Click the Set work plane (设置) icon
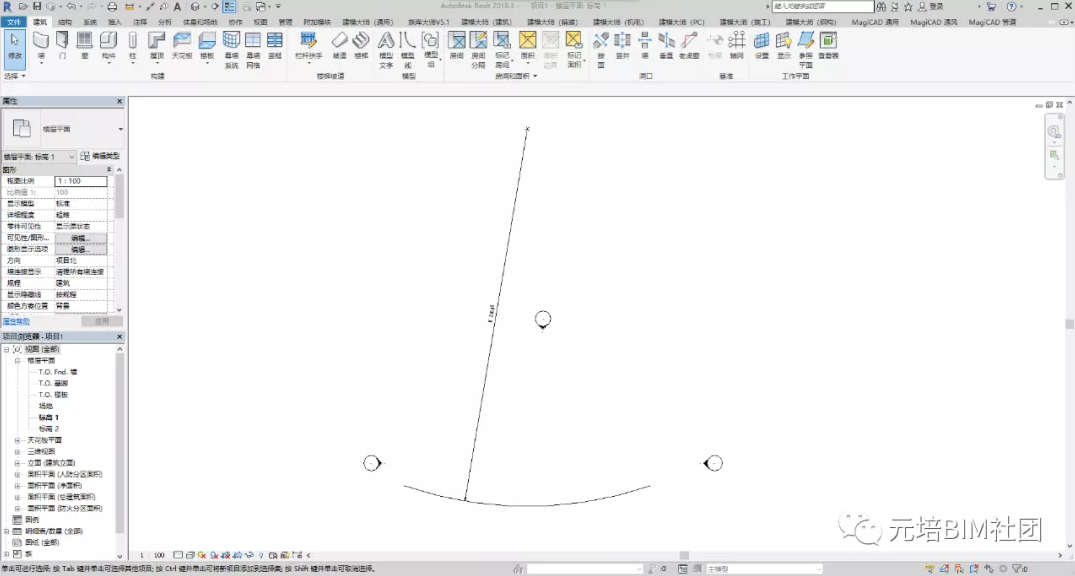 [762, 45]
